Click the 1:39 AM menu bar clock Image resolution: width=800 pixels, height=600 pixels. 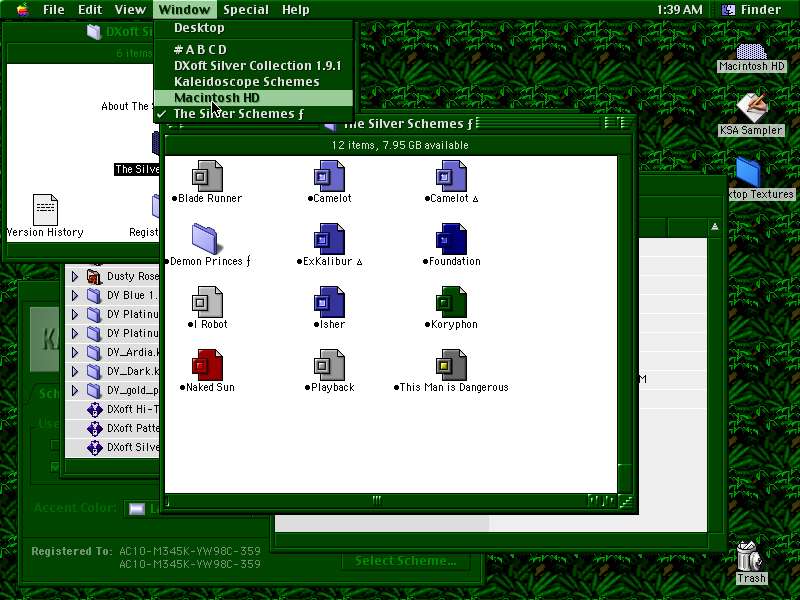pos(679,10)
